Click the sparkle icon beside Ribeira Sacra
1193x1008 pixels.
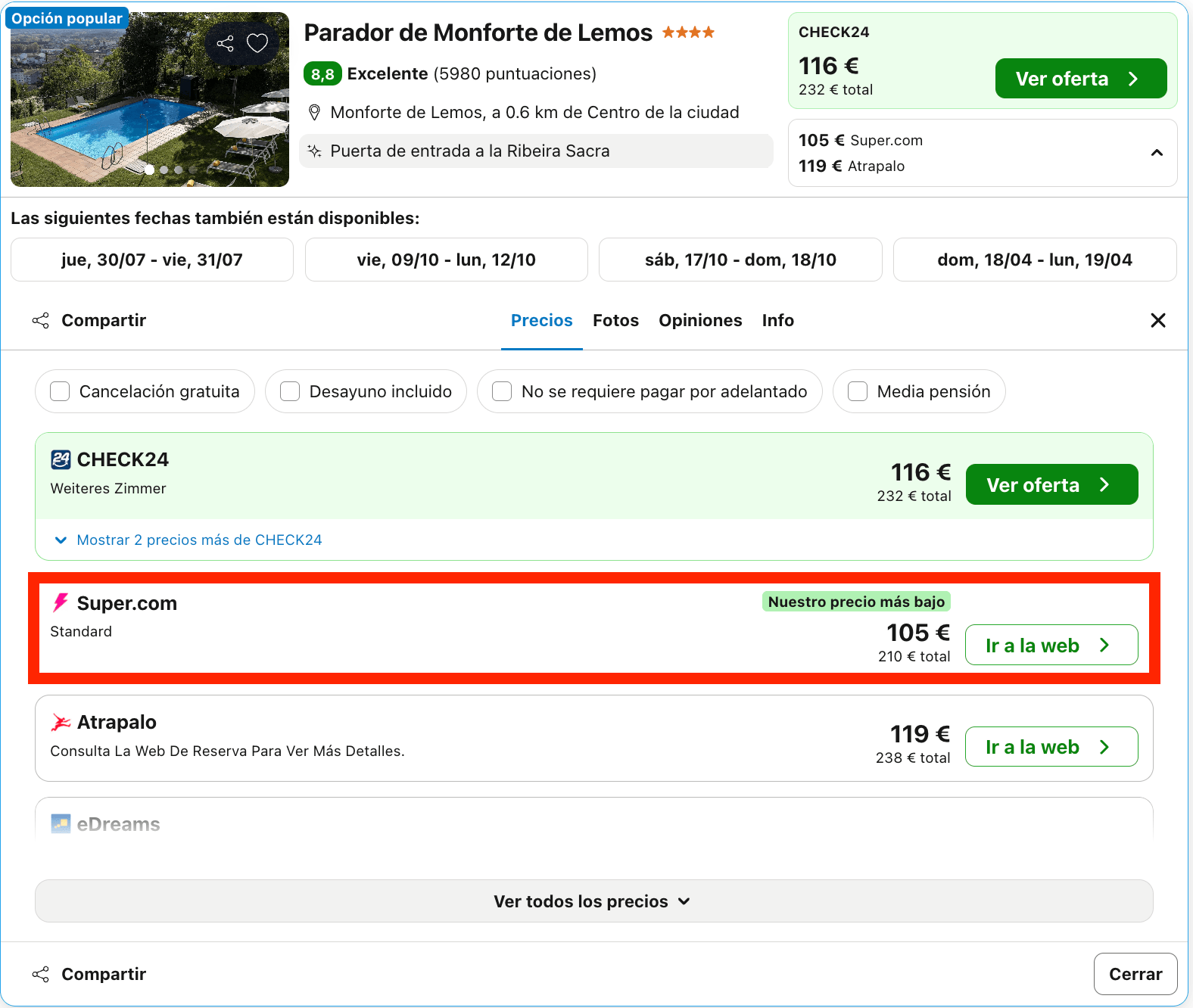[314, 151]
